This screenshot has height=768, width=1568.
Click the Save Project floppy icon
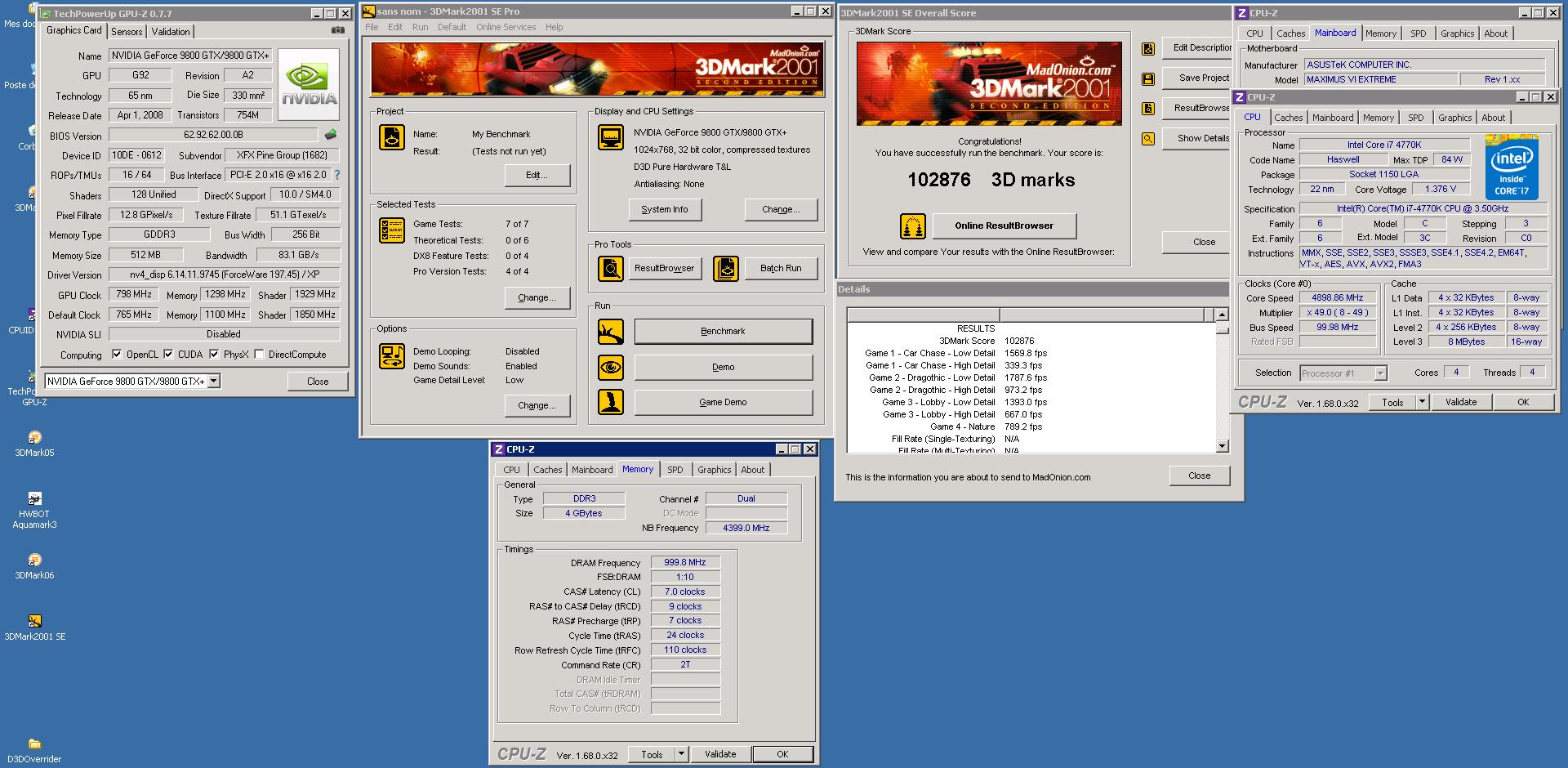point(1148,78)
